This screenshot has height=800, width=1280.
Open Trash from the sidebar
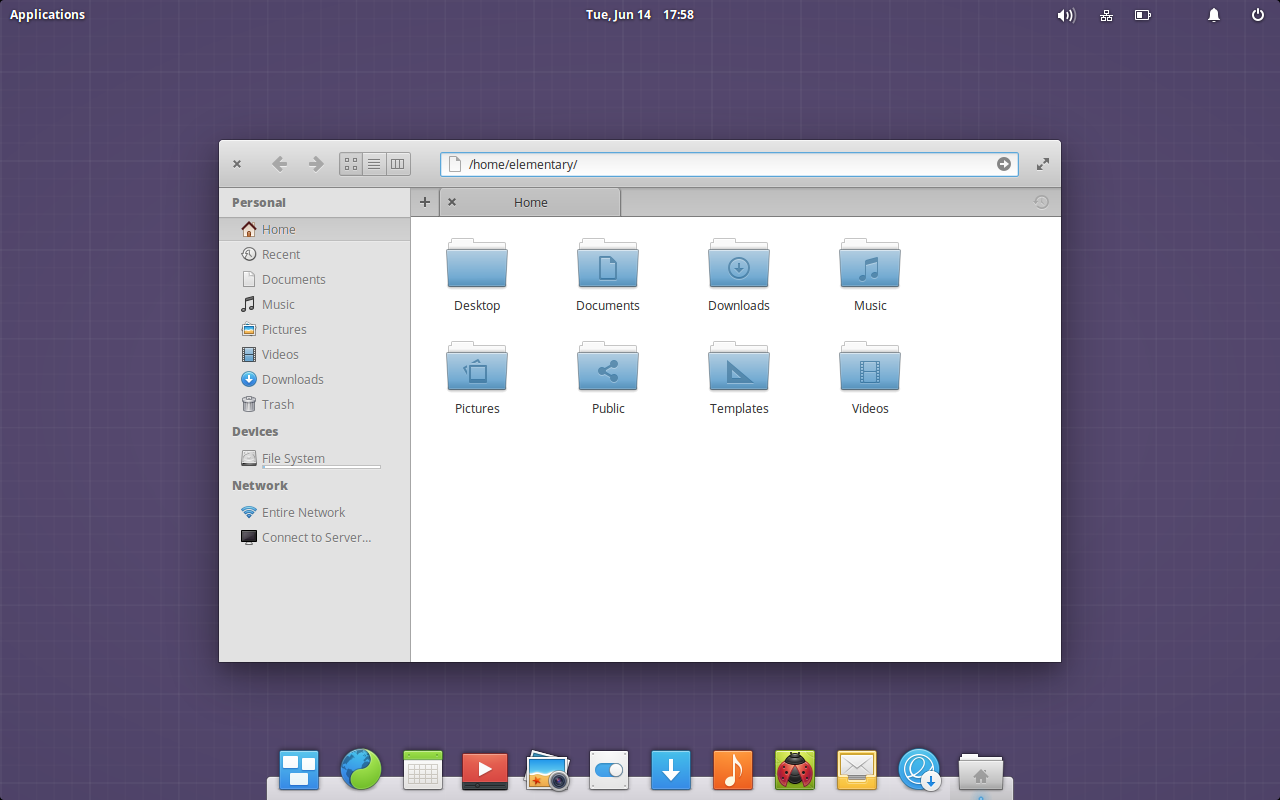[277, 404]
